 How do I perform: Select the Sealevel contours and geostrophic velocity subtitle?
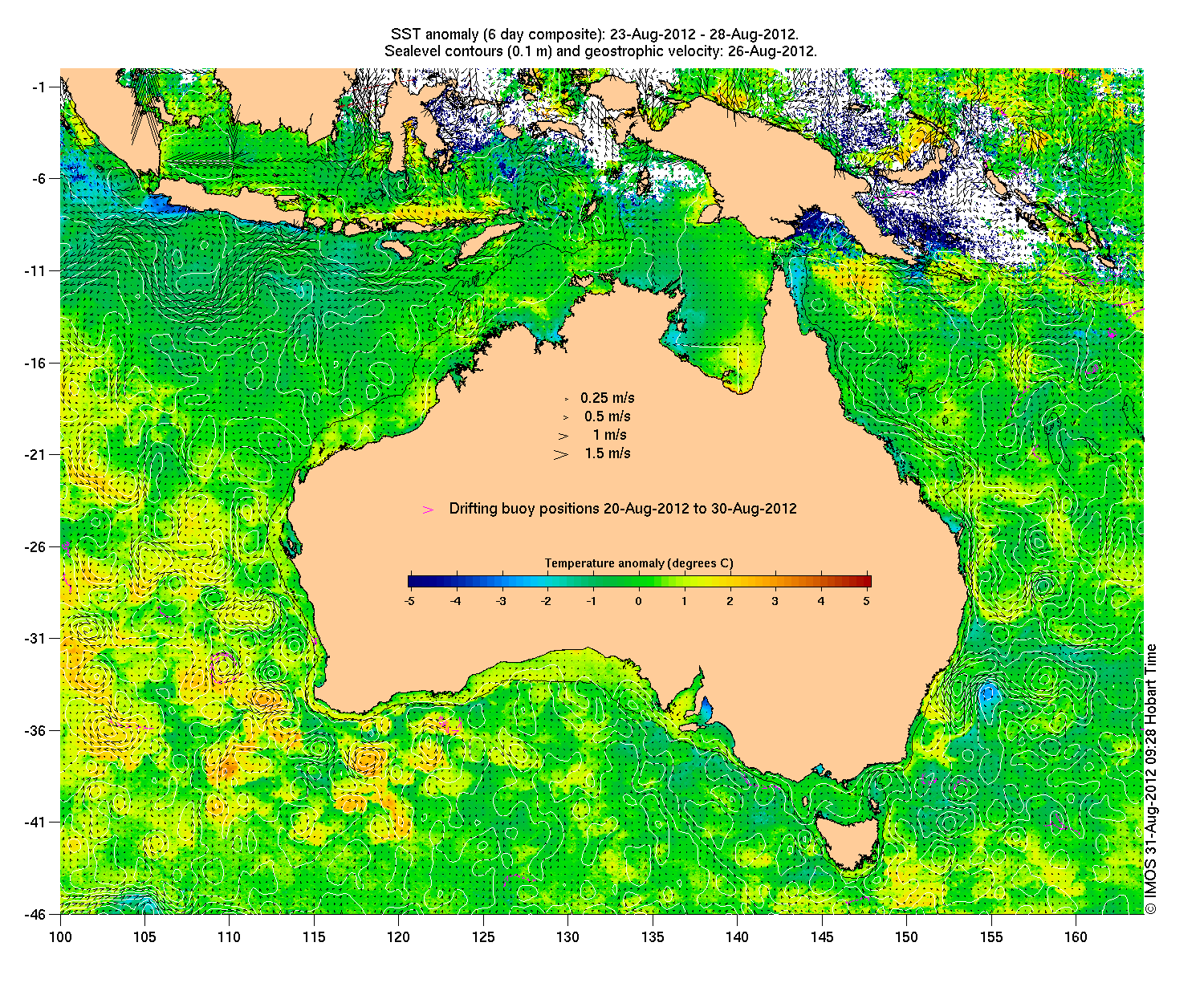(x=600, y=51)
